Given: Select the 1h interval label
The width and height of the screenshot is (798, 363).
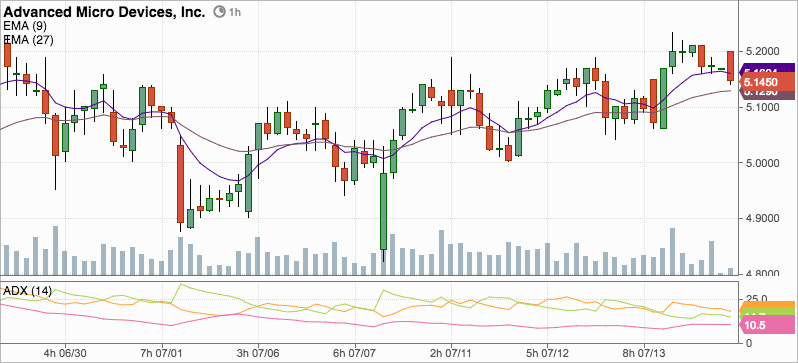Looking at the screenshot, I should [234, 12].
